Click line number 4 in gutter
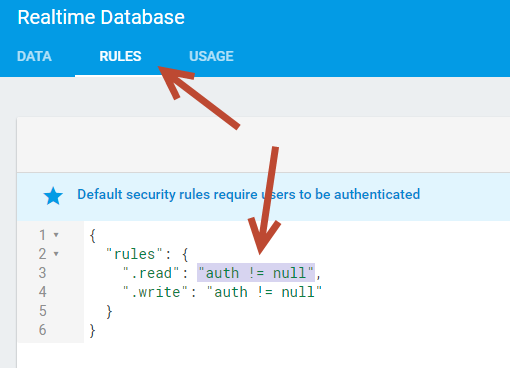The width and height of the screenshot is (510, 368). point(42,292)
